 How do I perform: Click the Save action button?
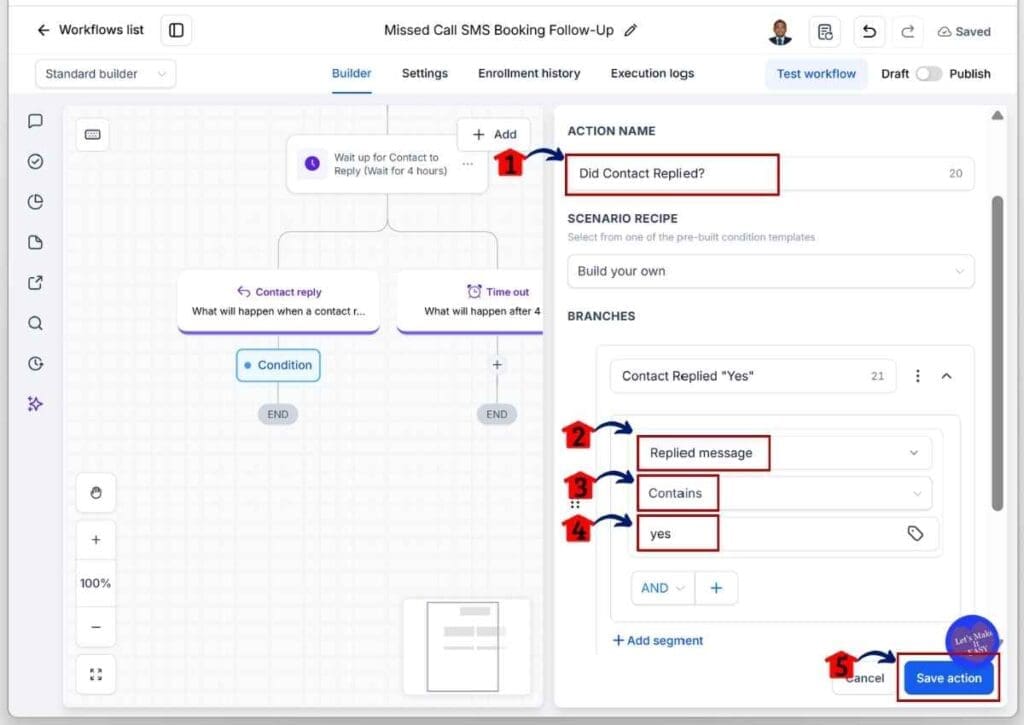point(948,678)
